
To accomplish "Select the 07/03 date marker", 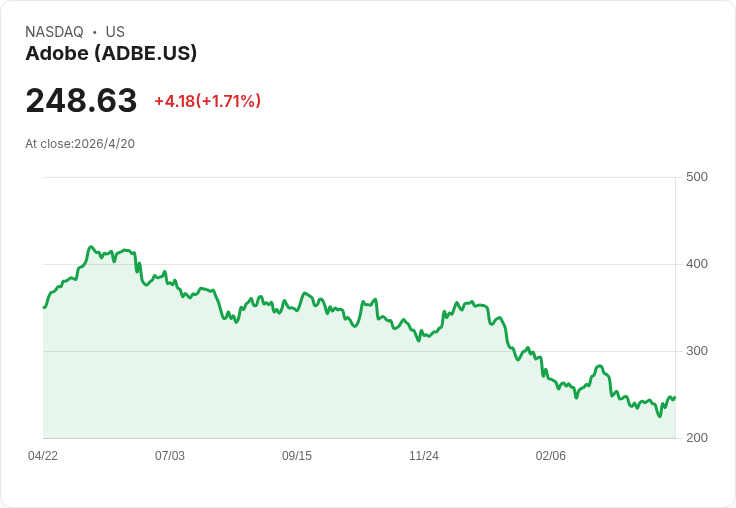I will click(x=170, y=456).
